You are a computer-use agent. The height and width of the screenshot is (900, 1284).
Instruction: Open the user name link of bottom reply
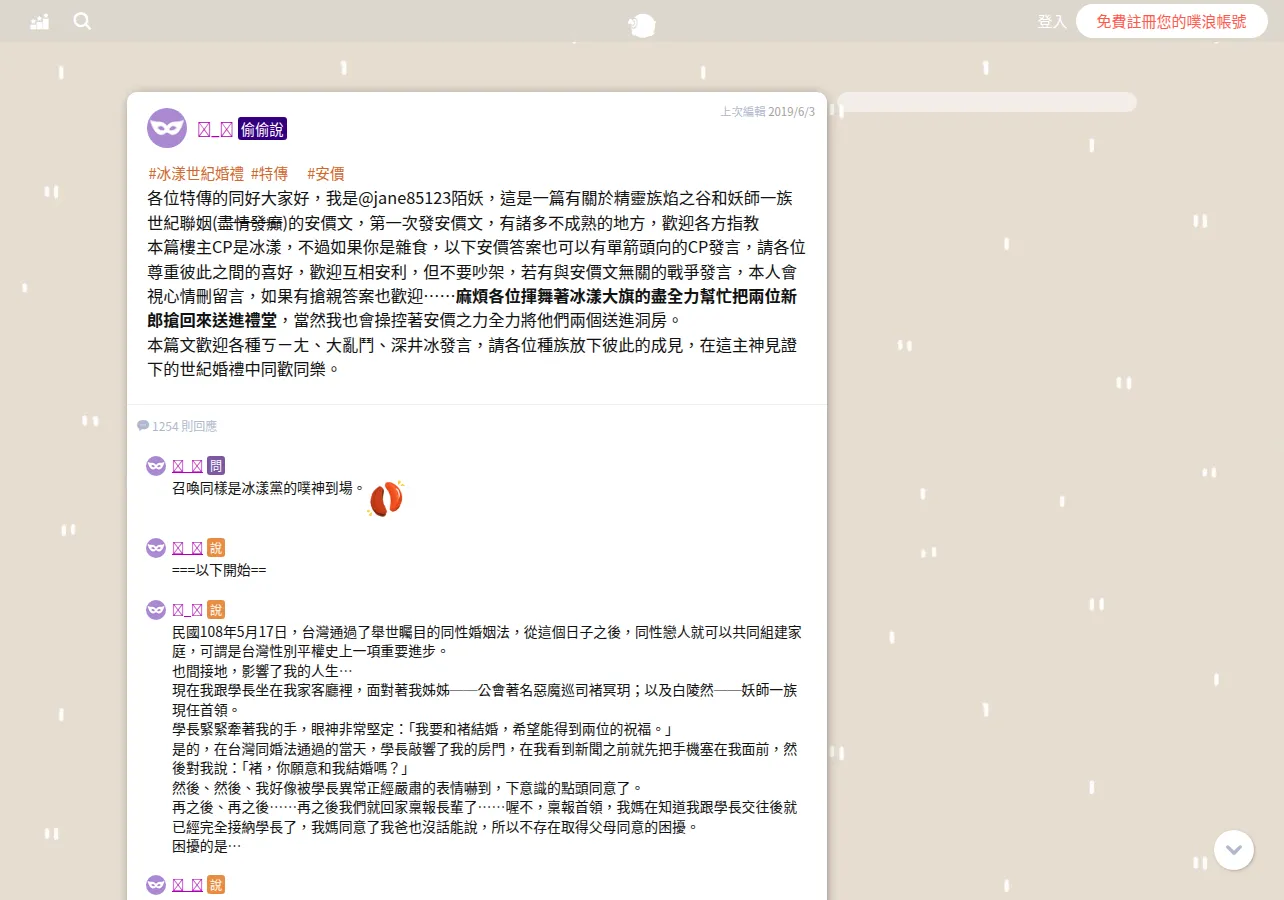point(188,885)
